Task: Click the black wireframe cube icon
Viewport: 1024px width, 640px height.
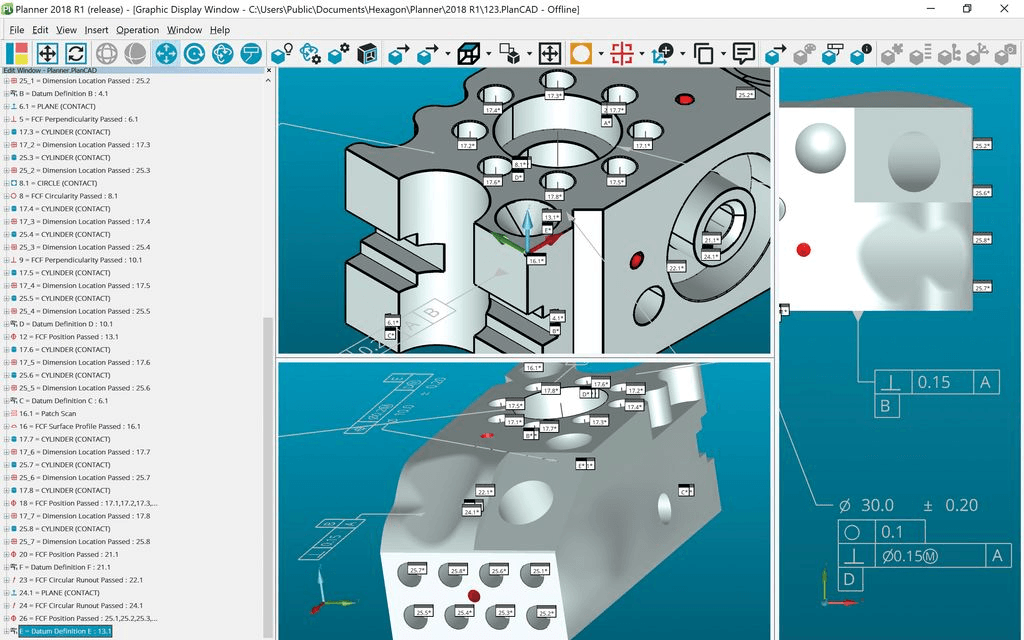Action: click(468, 53)
